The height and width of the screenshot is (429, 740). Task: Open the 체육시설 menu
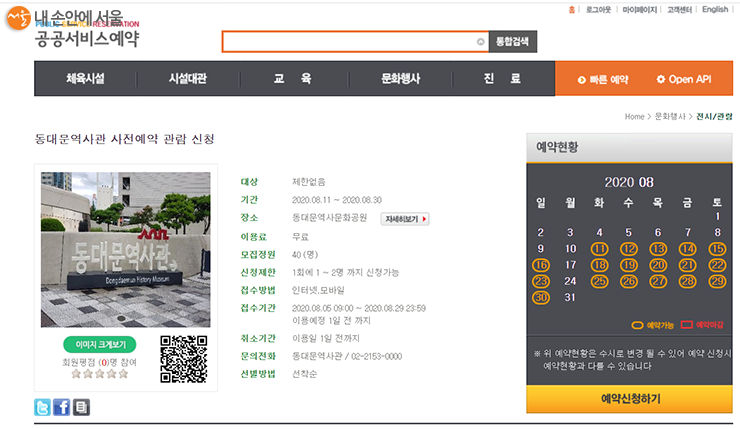click(85, 79)
